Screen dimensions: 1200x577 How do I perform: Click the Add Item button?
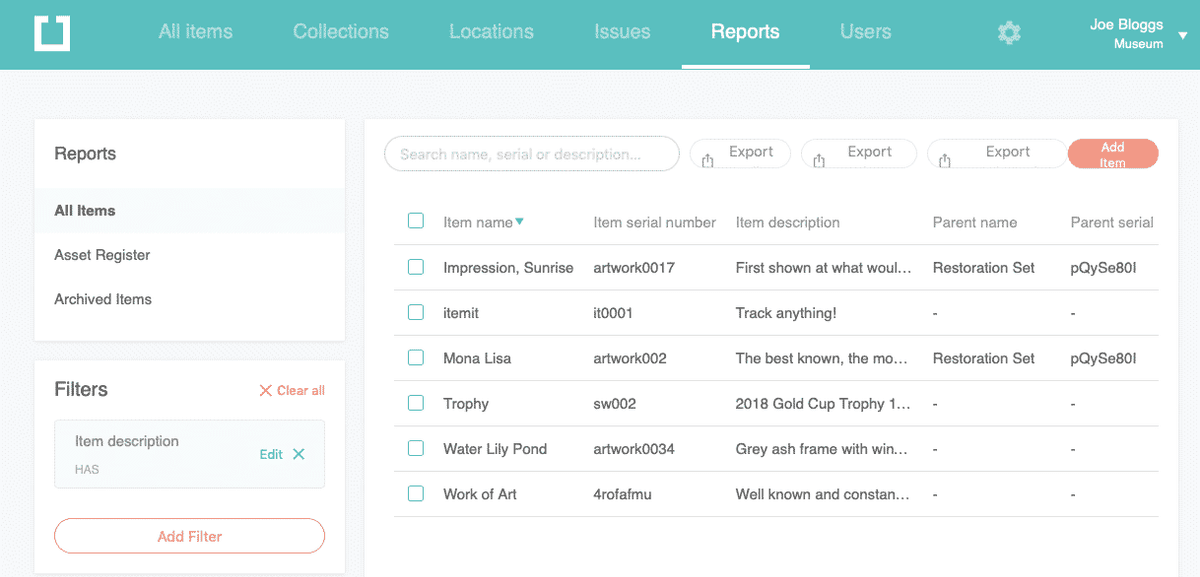click(x=1113, y=153)
